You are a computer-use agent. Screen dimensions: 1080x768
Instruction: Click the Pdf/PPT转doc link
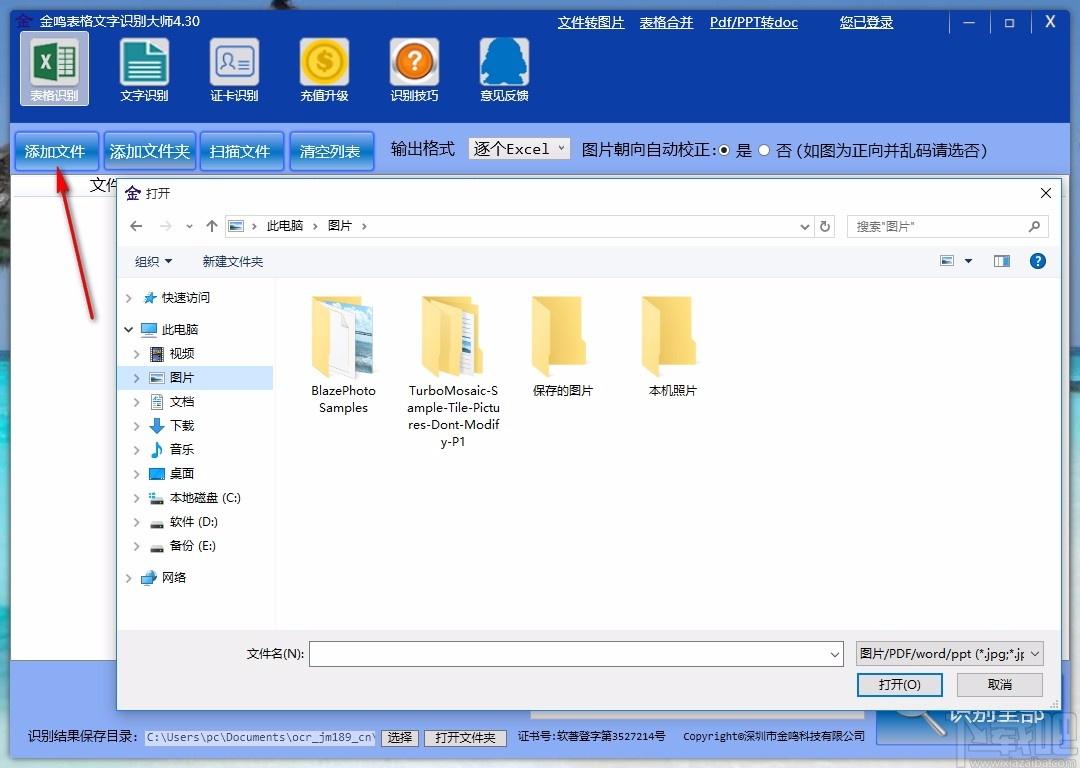[754, 23]
